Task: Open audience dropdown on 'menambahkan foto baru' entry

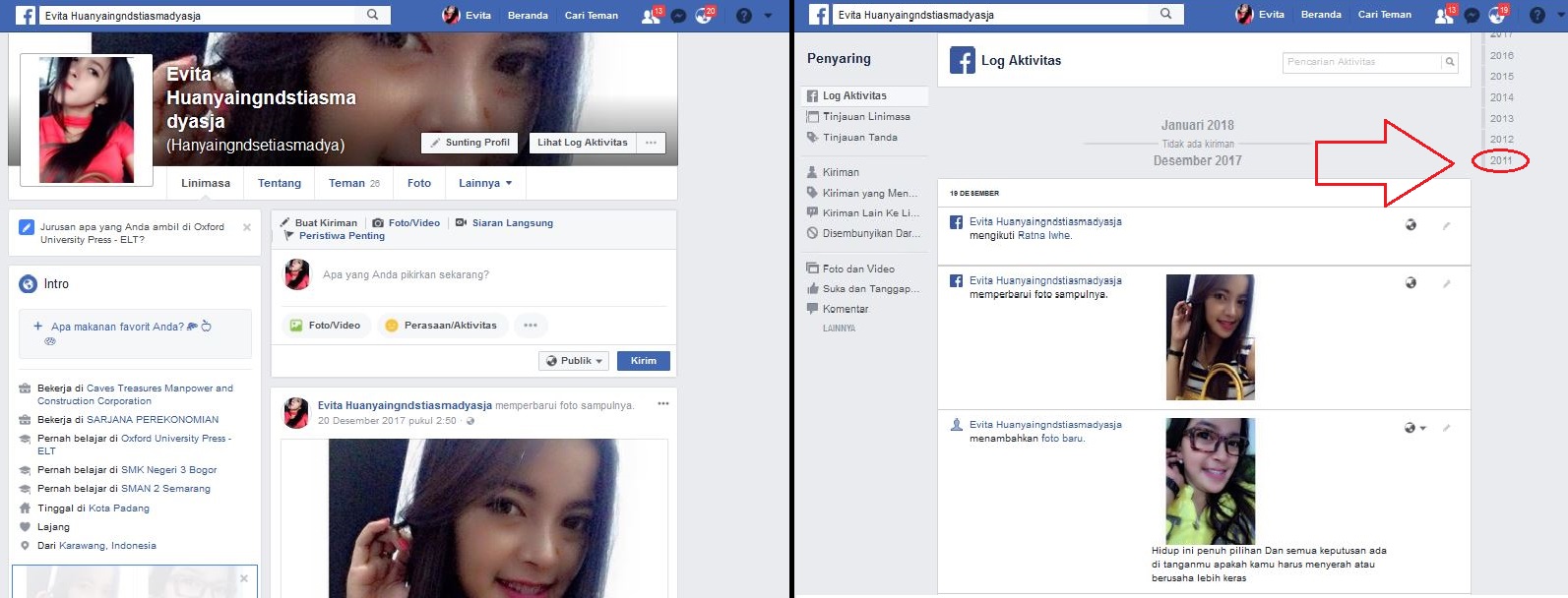Action: [1415, 428]
